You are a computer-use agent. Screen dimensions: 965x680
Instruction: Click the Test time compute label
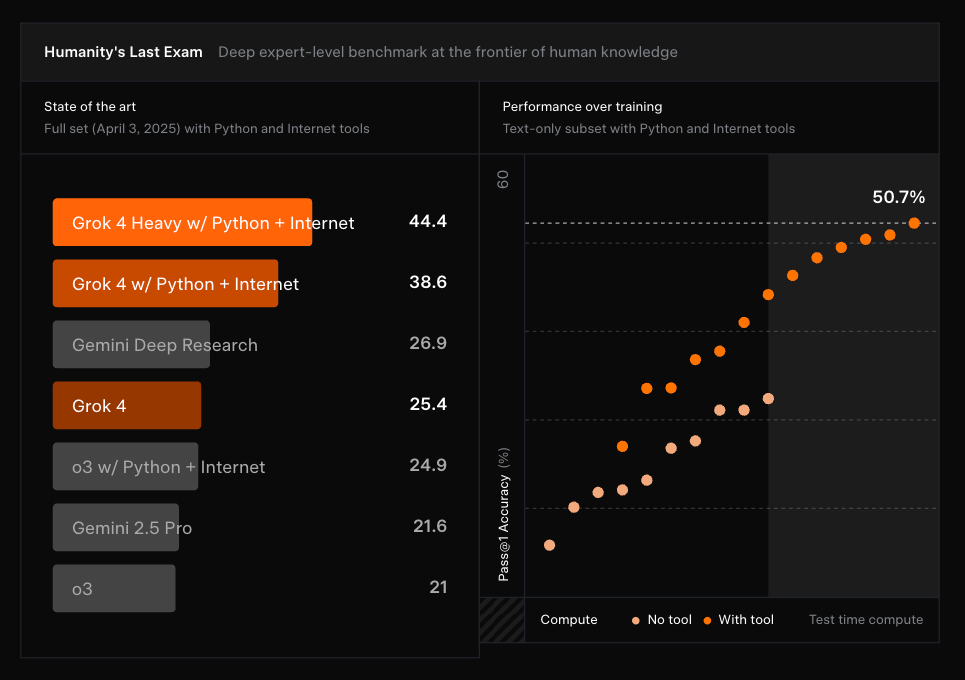click(865, 620)
